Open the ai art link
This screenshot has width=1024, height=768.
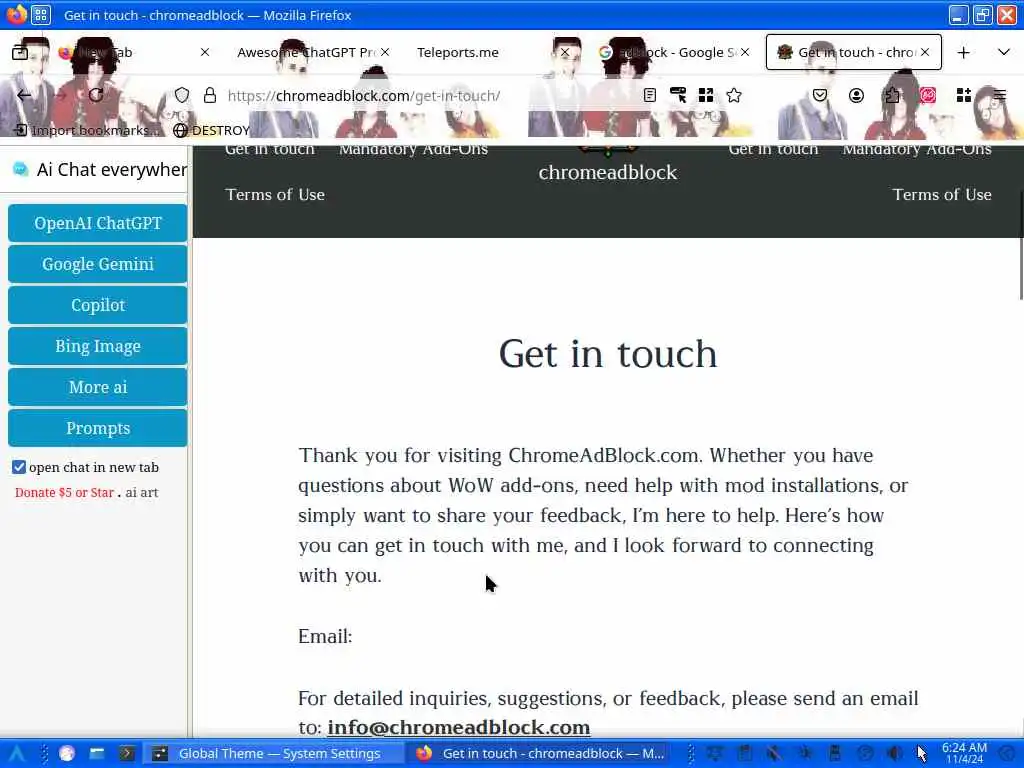coord(142,492)
